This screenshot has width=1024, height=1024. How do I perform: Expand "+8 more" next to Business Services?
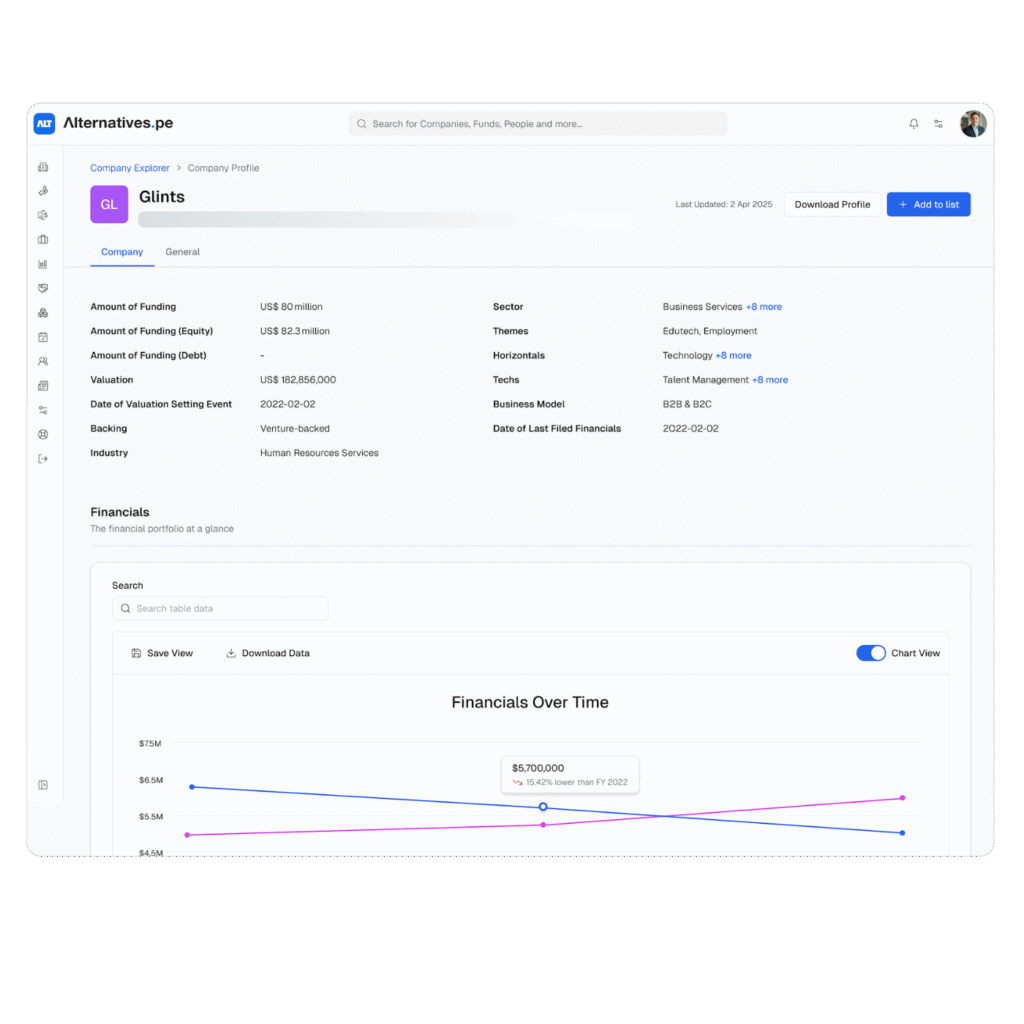tap(764, 307)
